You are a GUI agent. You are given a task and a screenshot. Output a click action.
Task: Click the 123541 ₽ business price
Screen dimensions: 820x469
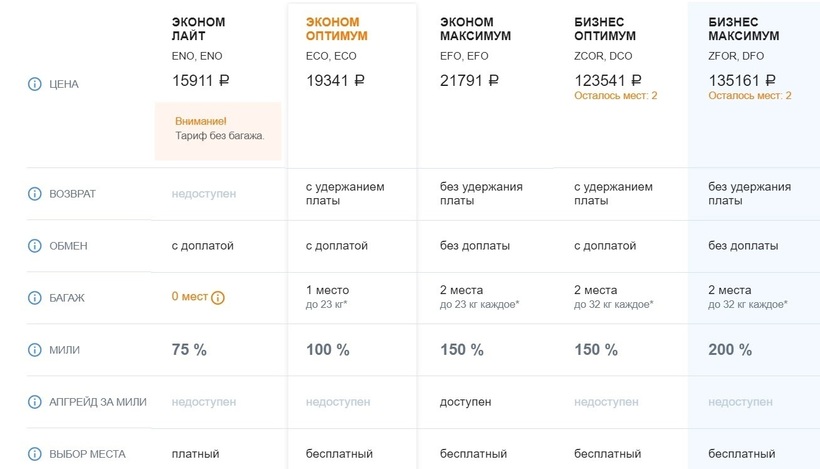608,81
